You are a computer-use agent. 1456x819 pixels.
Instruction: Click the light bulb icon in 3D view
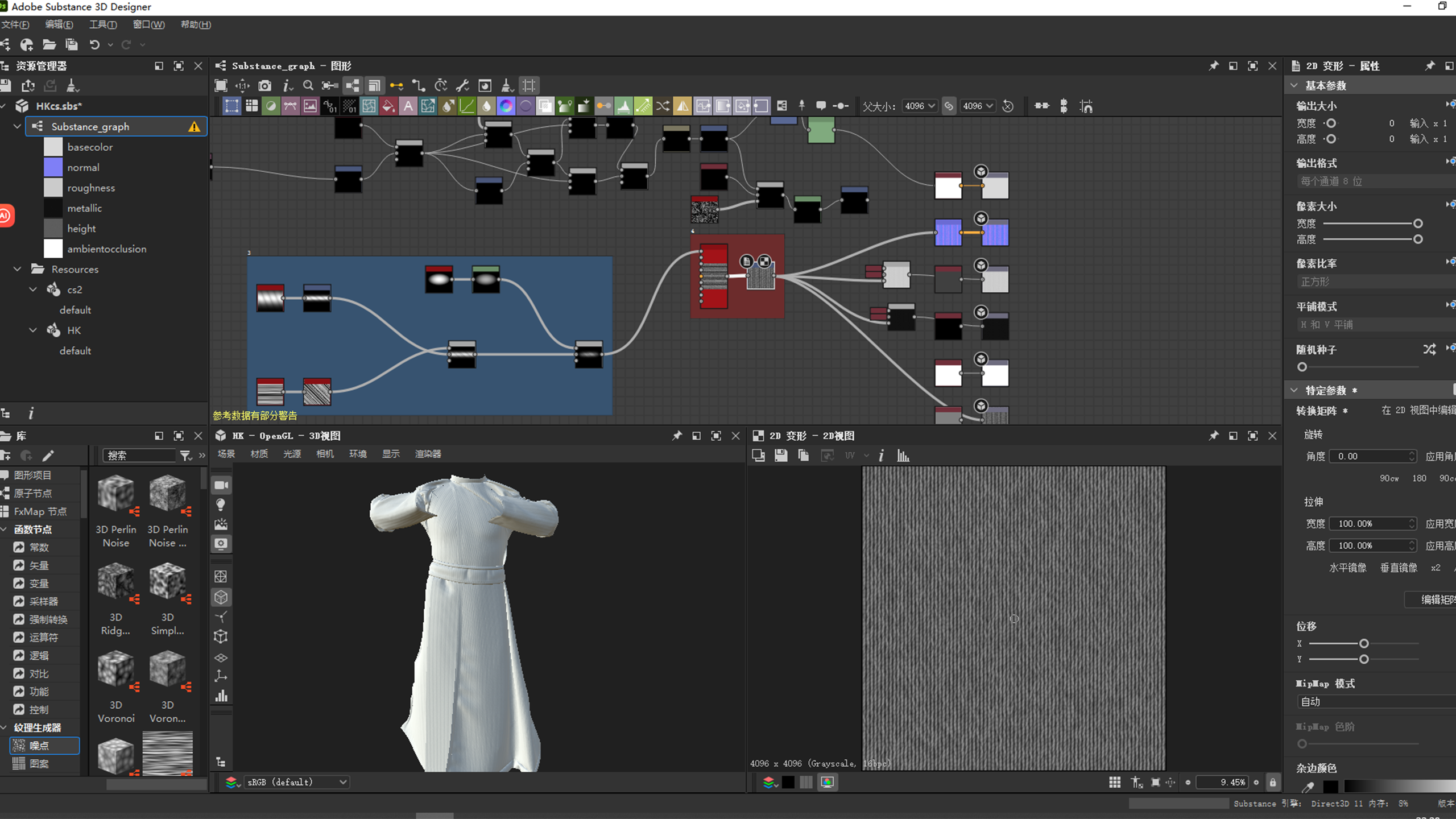pyautogui.click(x=221, y=504)
